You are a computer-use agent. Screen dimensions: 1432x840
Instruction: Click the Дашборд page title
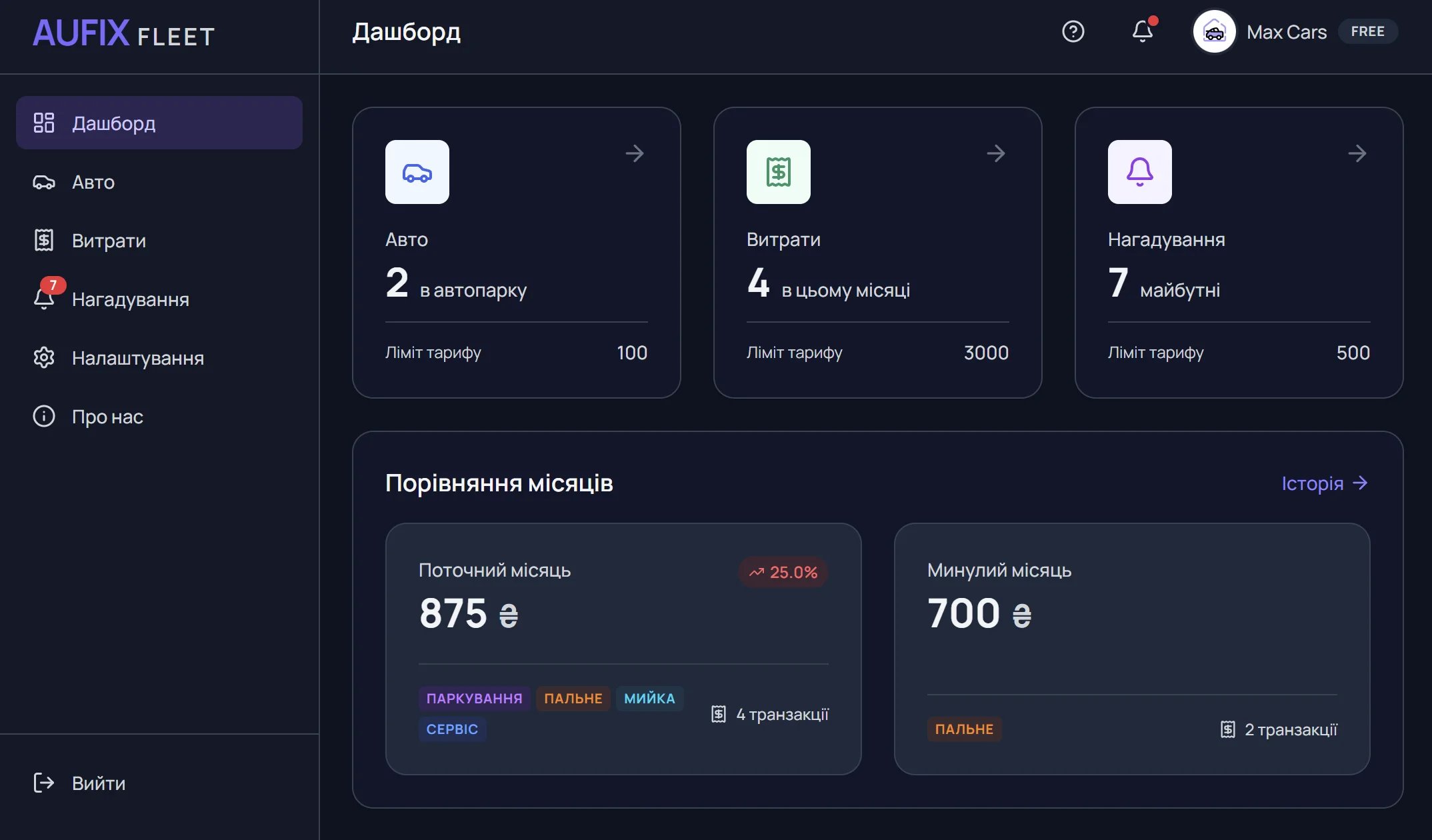pyautogui.click(x=407, y=32)
